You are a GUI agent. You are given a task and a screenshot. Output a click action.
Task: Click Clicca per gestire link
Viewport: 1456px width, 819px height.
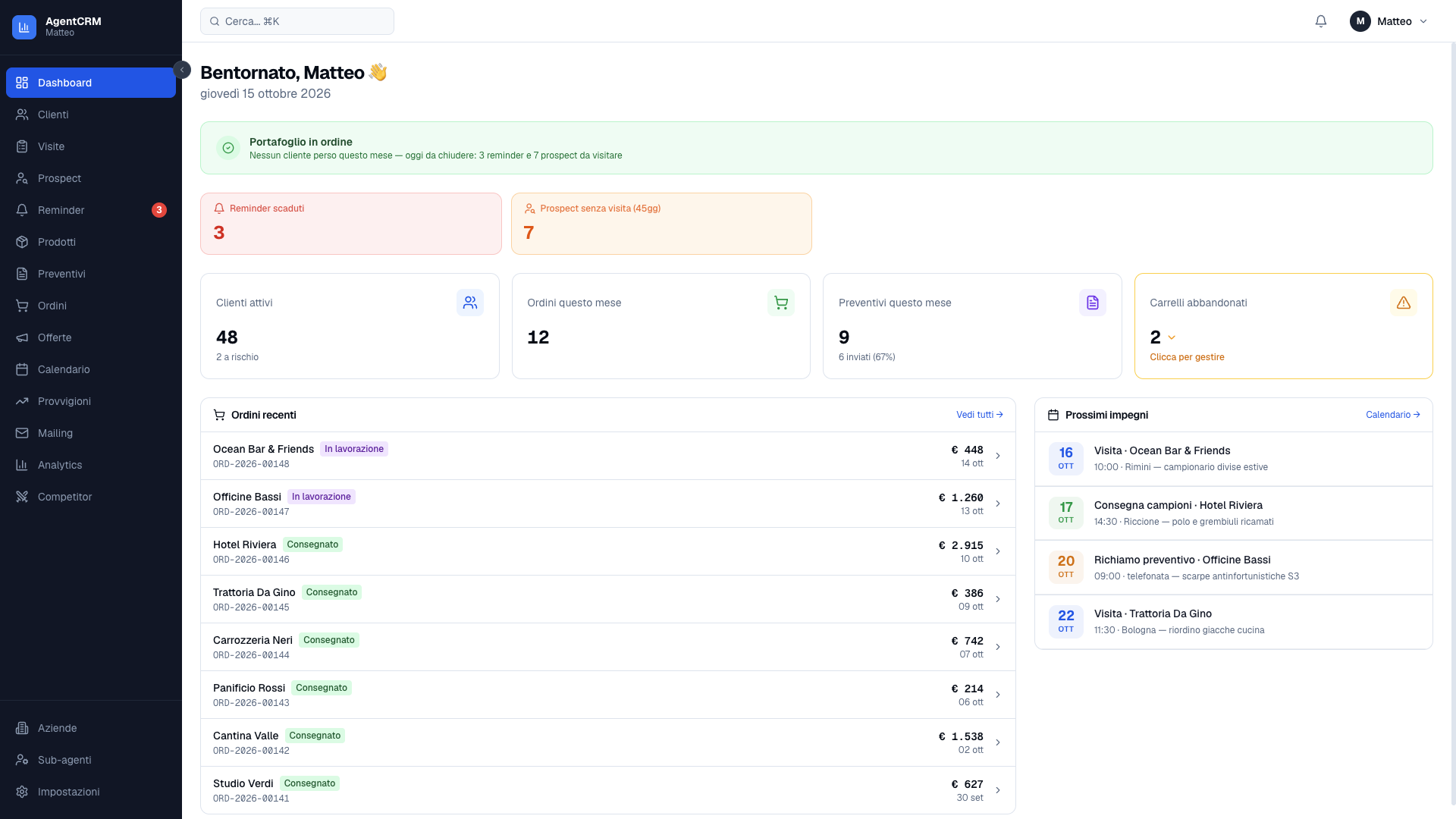coord(1187,357)
